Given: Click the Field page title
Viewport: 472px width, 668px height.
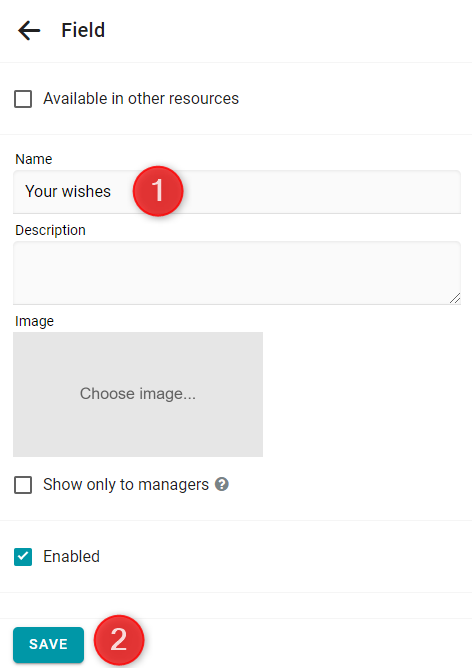Looking at the screenshot, I should [83, 30].
